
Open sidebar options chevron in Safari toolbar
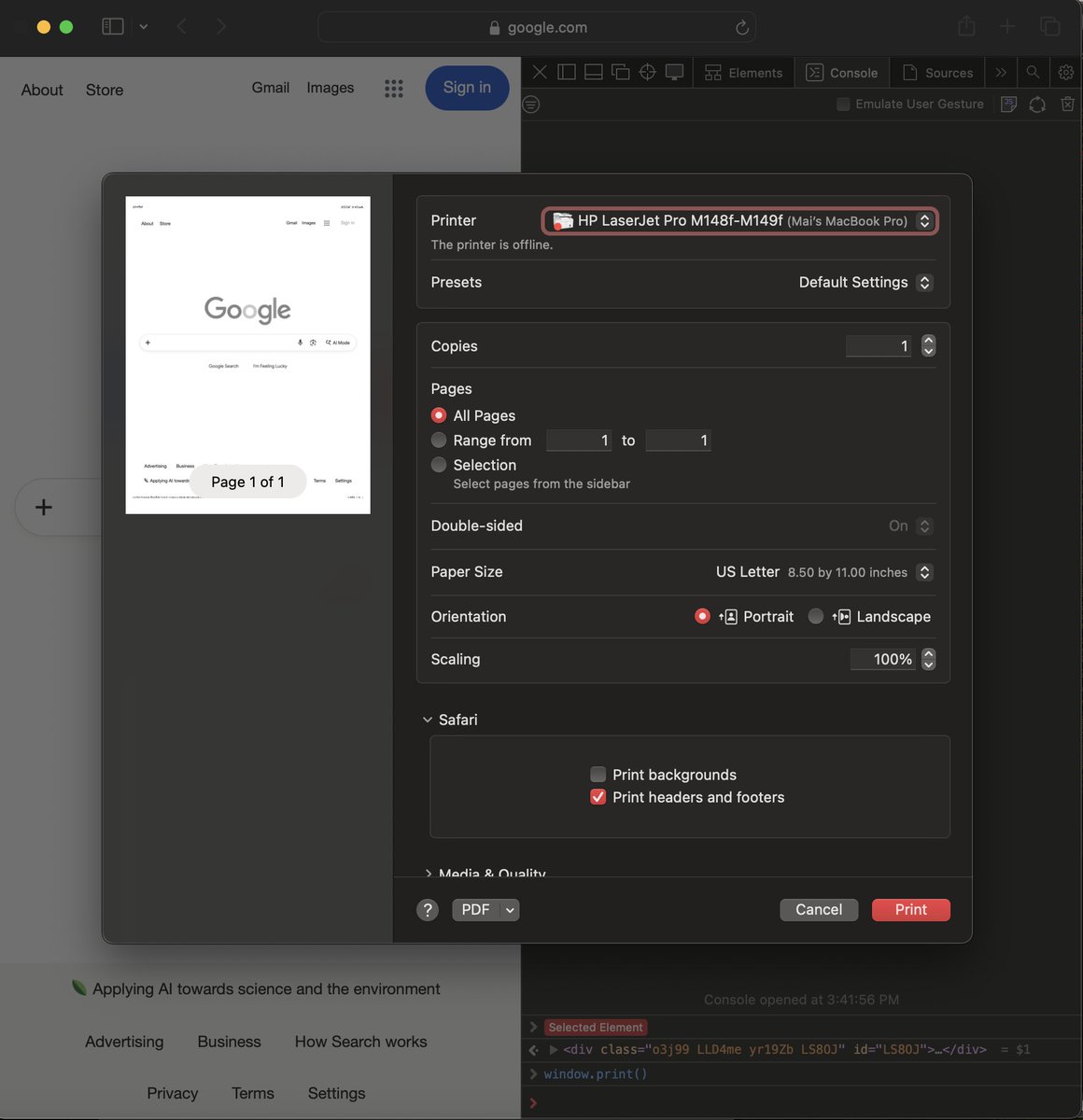tap(144, 27)
